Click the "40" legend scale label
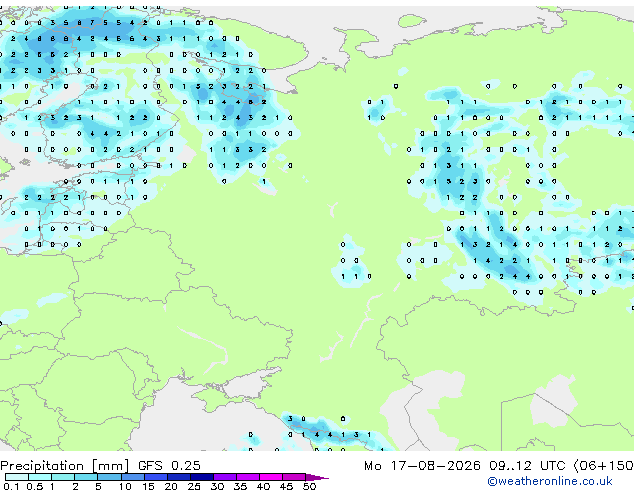Screen dimensions: 634x490 pos(263,486)
